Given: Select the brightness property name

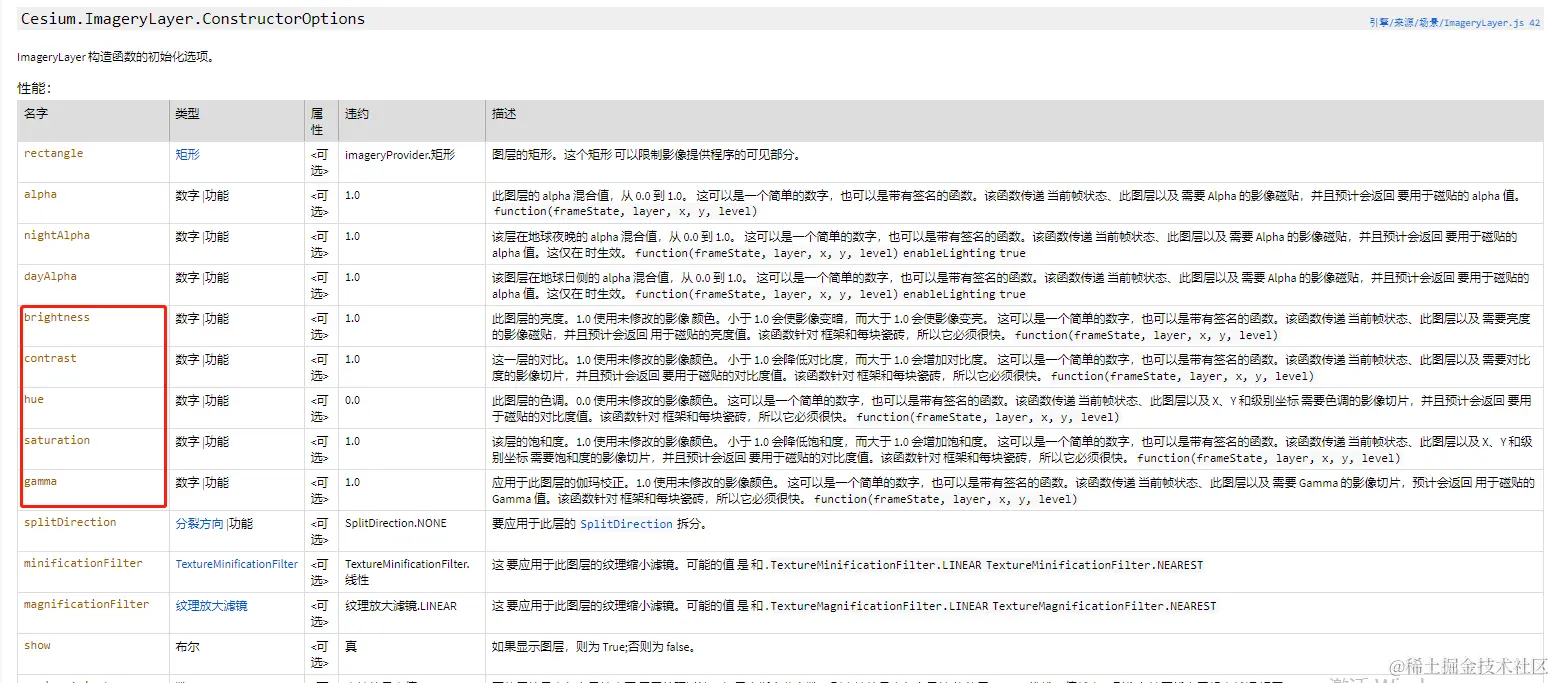Looking at the screenshot, I should [x=57, y=318].
